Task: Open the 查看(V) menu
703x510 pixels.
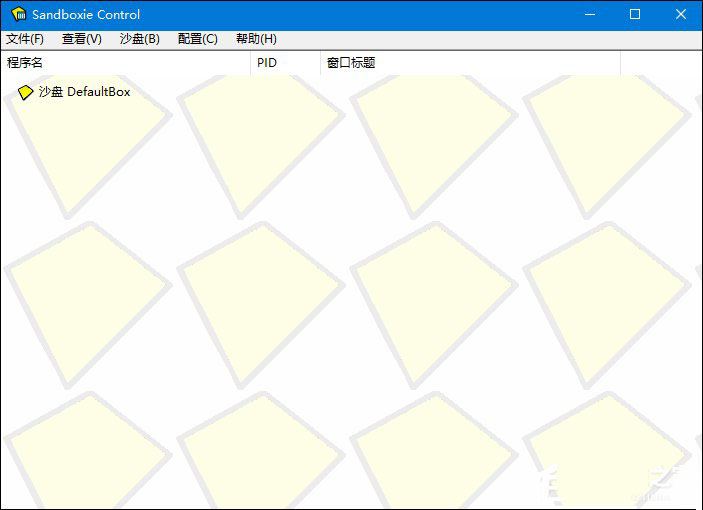Action: click(x=82, y=39)
